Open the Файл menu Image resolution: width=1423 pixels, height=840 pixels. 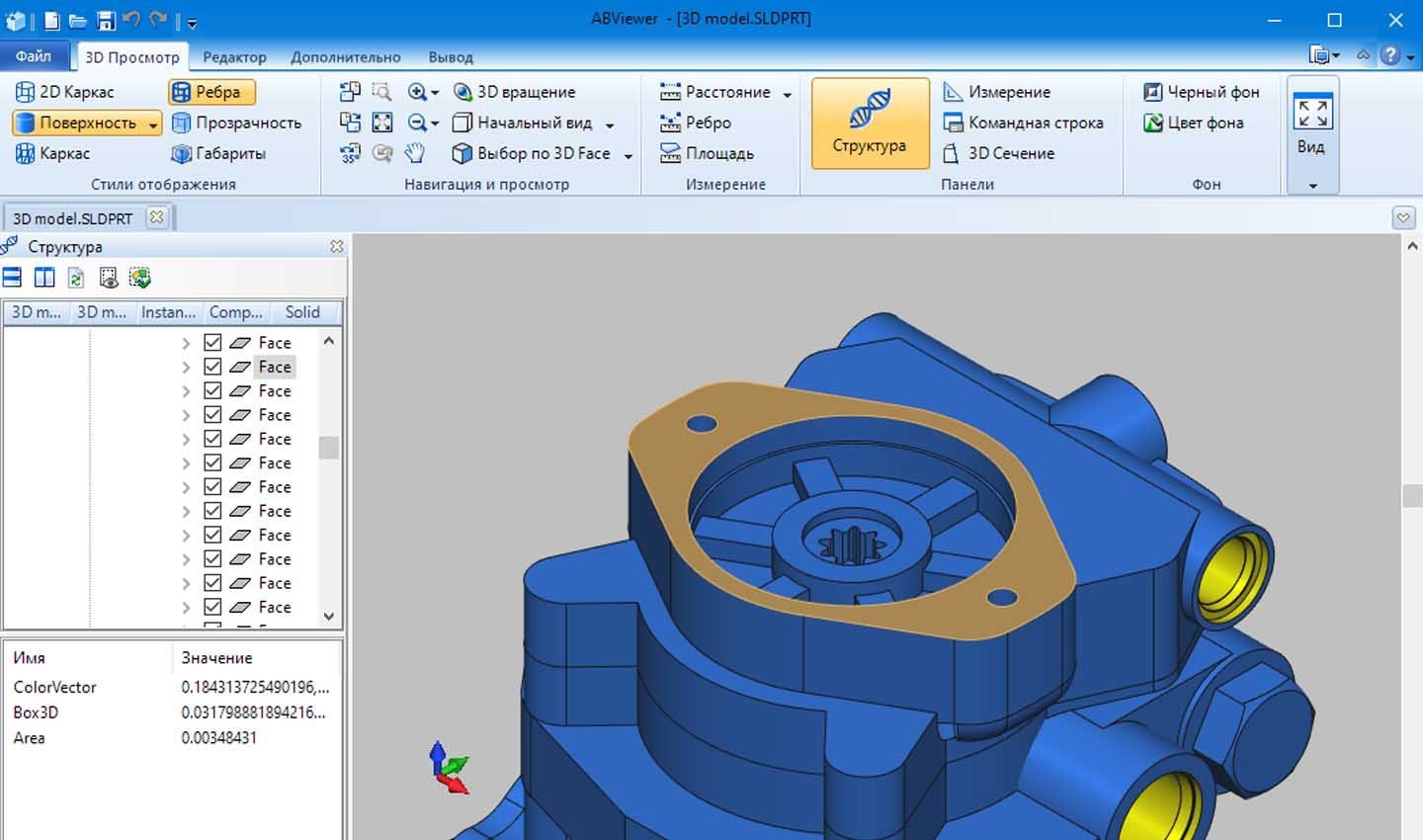point(34,56)
